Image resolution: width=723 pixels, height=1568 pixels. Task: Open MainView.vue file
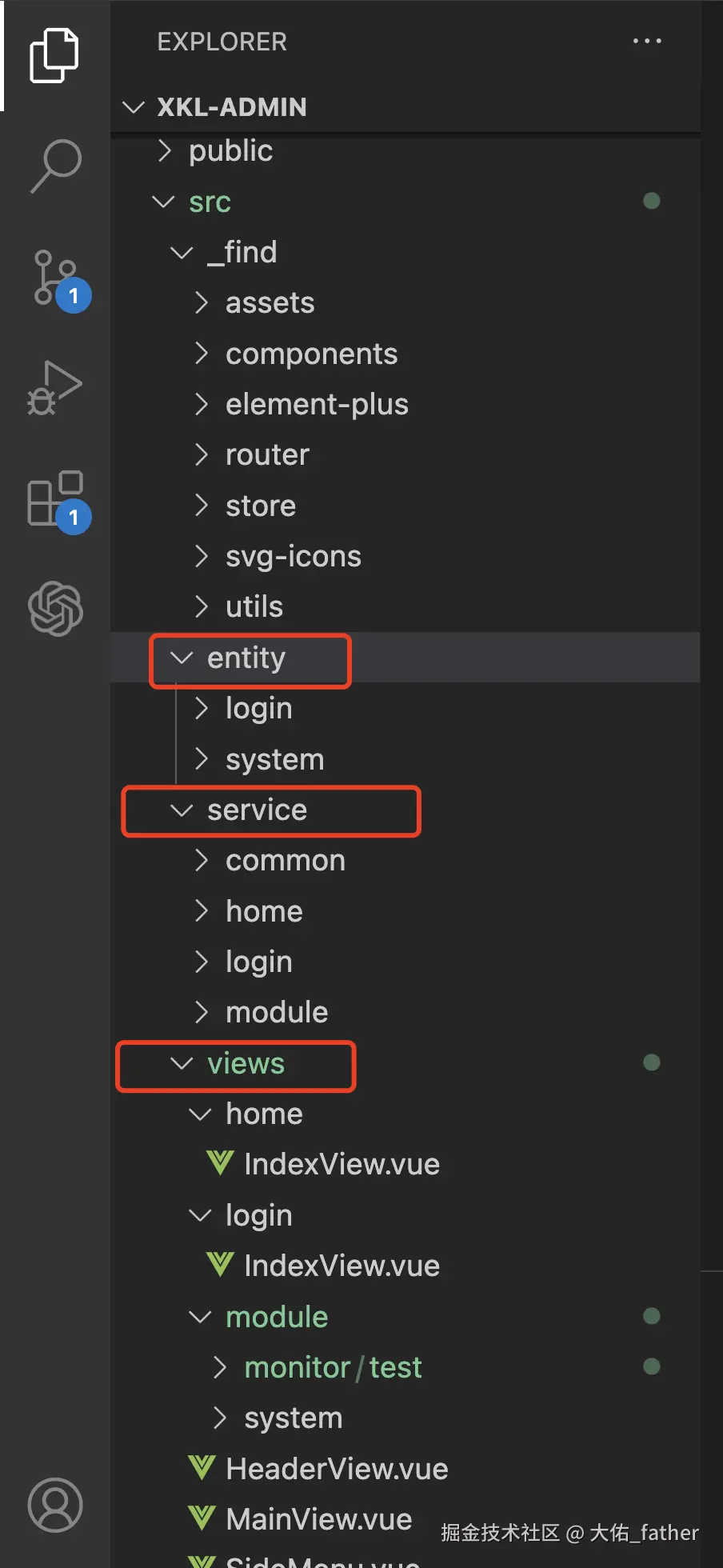click(318, 1519)
